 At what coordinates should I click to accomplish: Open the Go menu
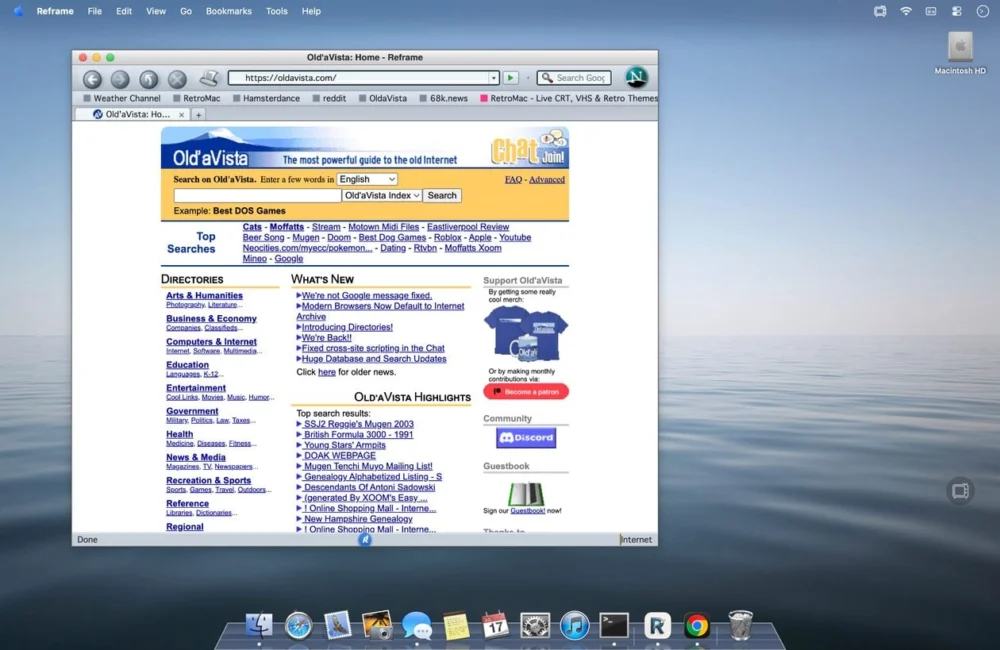click(186, 11)
